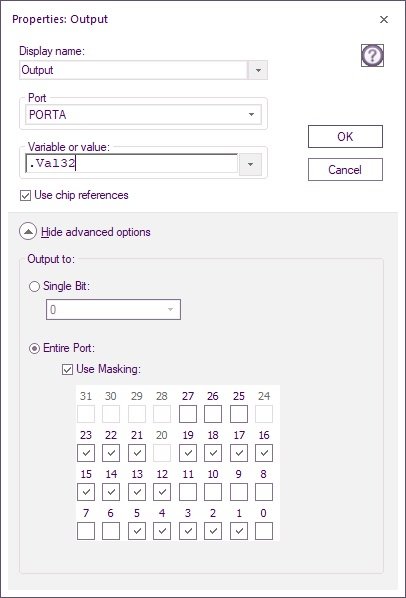
Task: Collapse advanced options with round arrow icon
Action: tap(28, 231)
